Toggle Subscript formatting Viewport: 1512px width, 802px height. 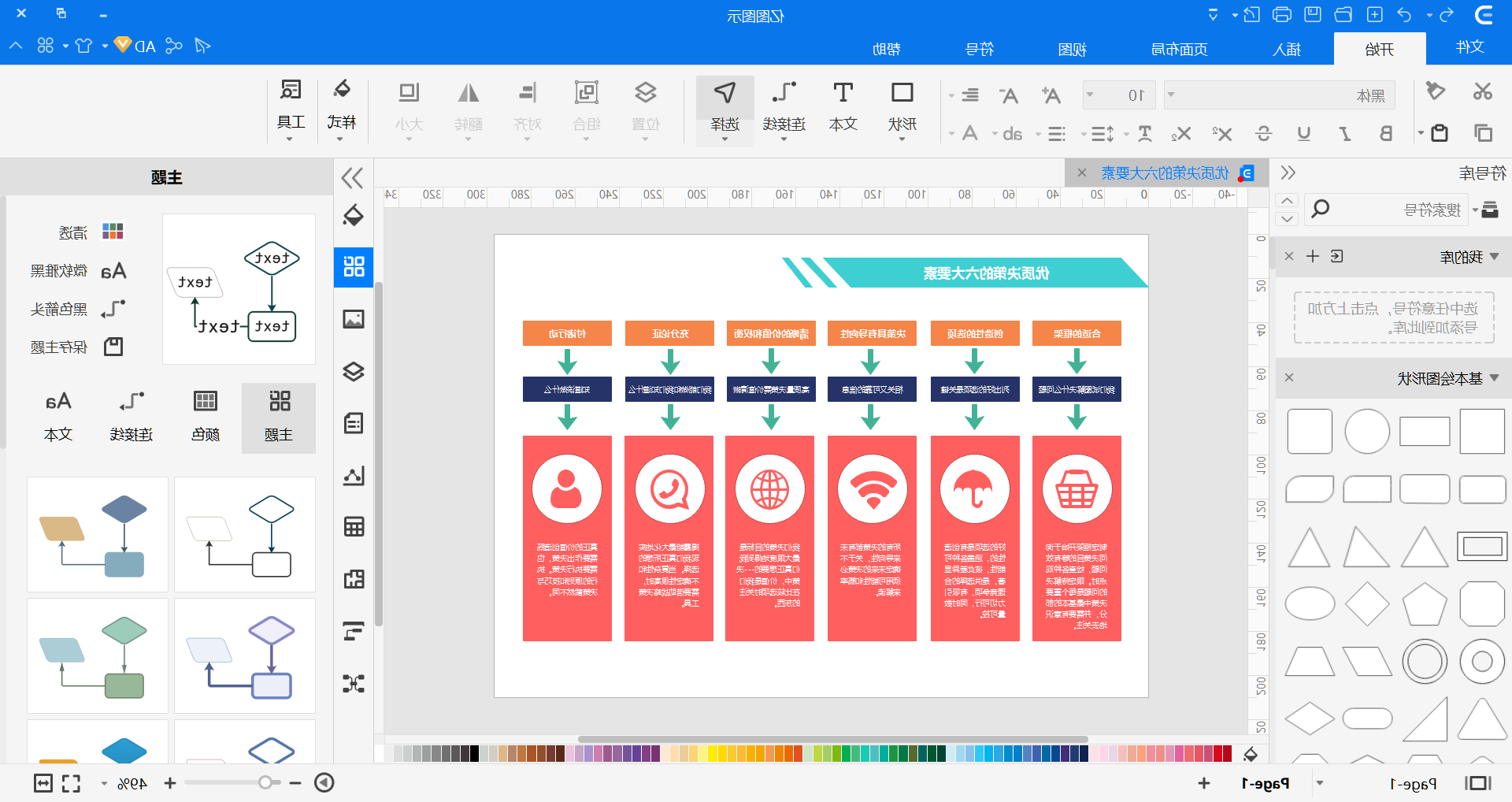click(x=1180, y=134)
